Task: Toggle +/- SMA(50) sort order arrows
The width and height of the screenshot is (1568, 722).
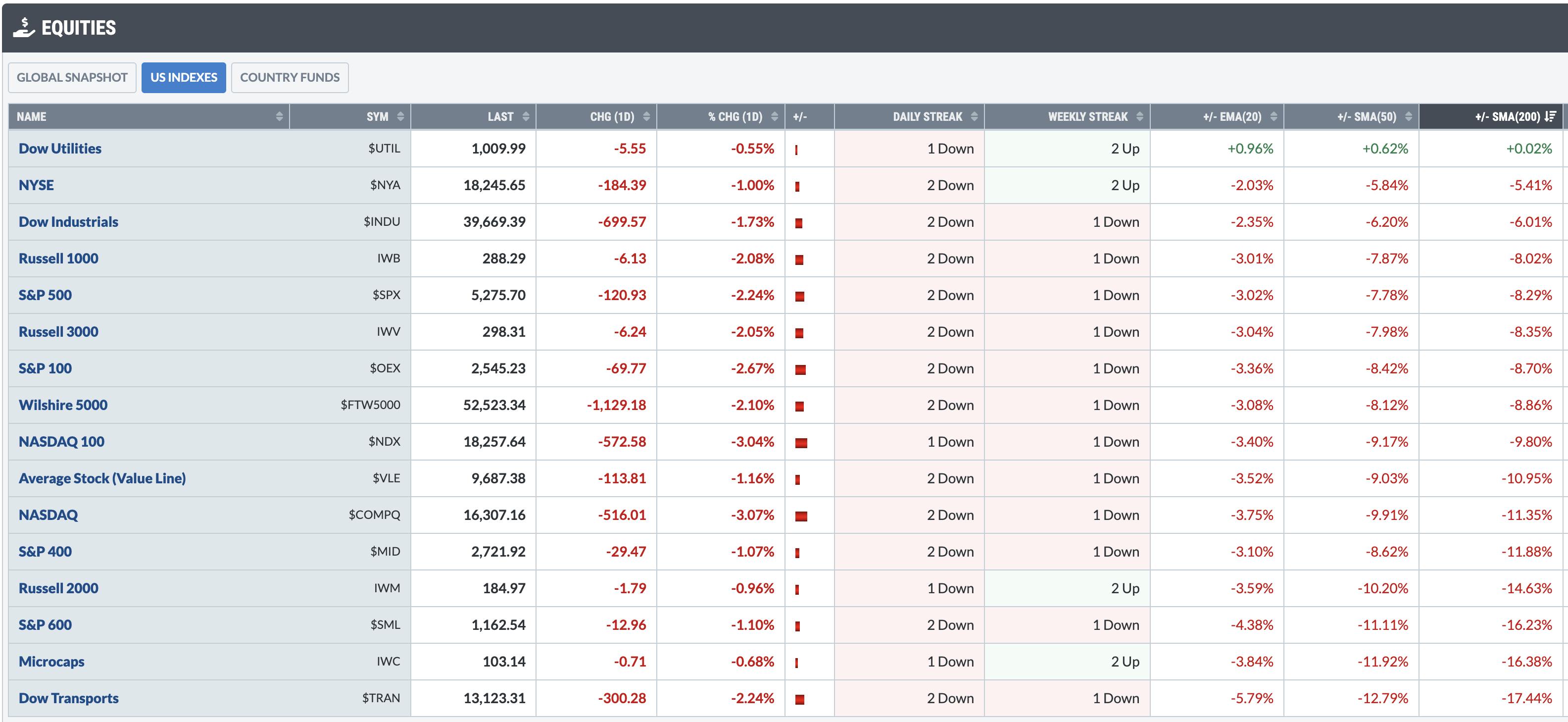Action: coord(1408,116)
